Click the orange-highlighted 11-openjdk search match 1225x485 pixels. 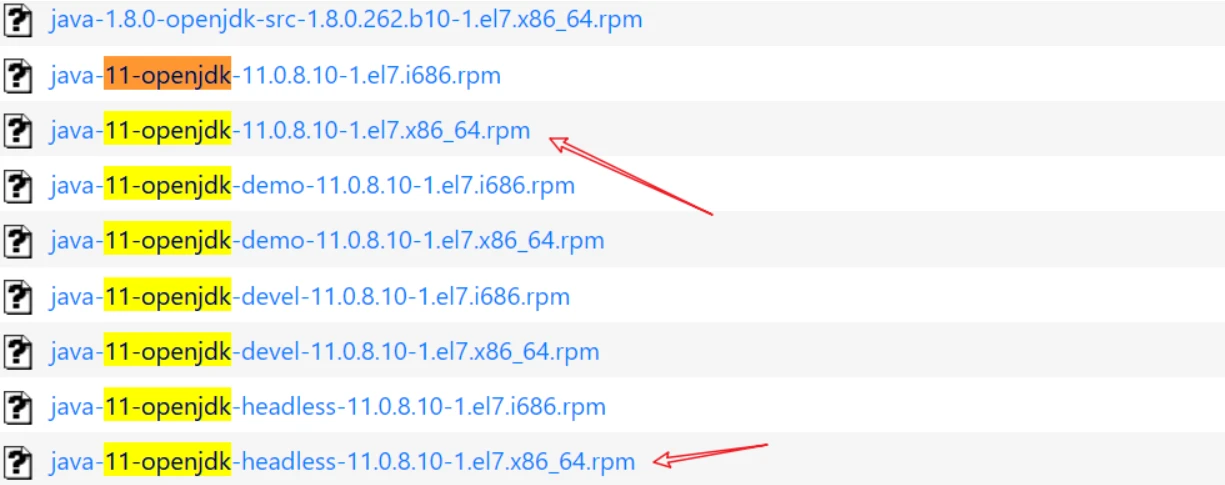pyautogui.click(x=167, y=75)
